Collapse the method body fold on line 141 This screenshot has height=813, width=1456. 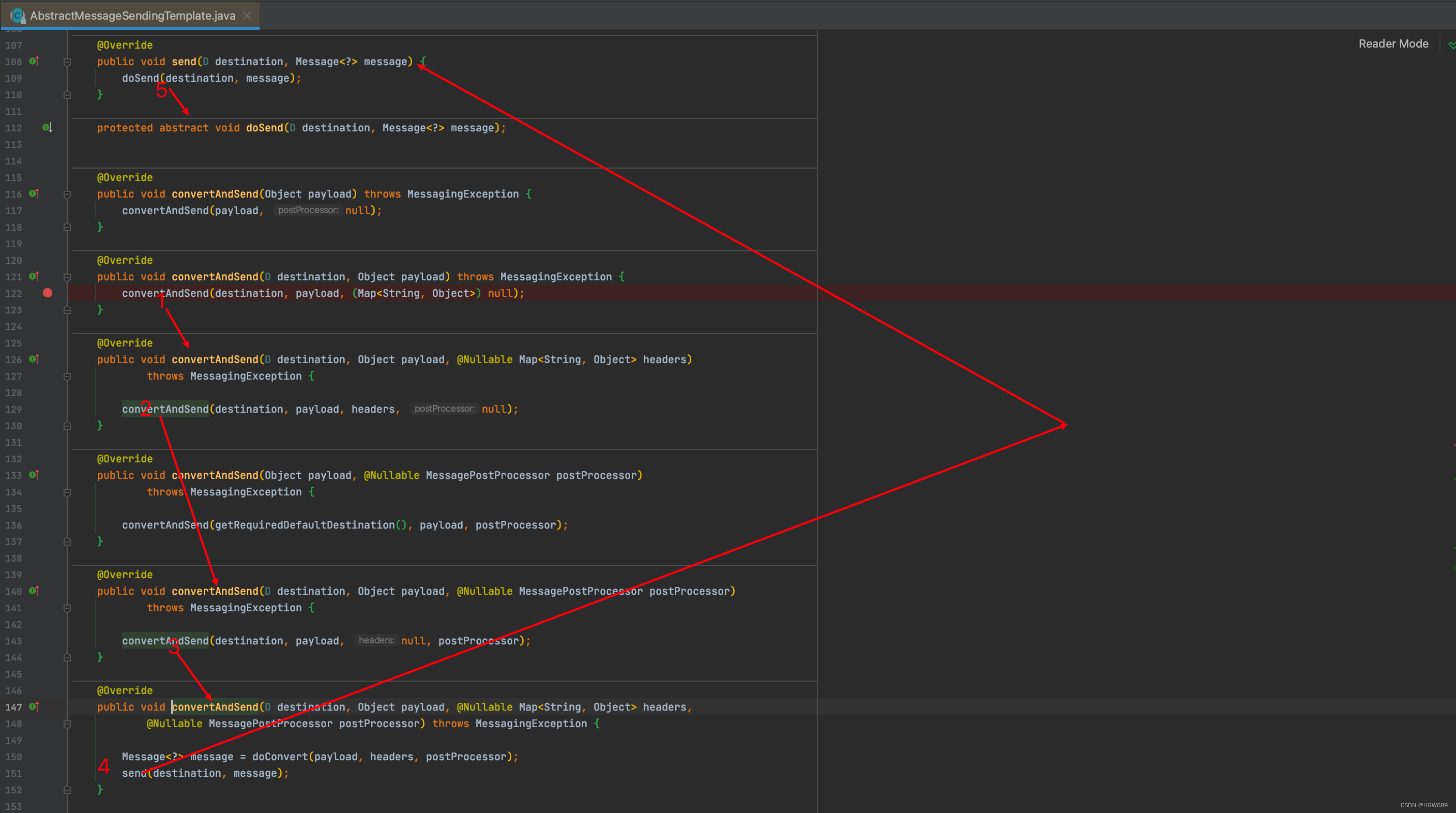click(67, 609)
